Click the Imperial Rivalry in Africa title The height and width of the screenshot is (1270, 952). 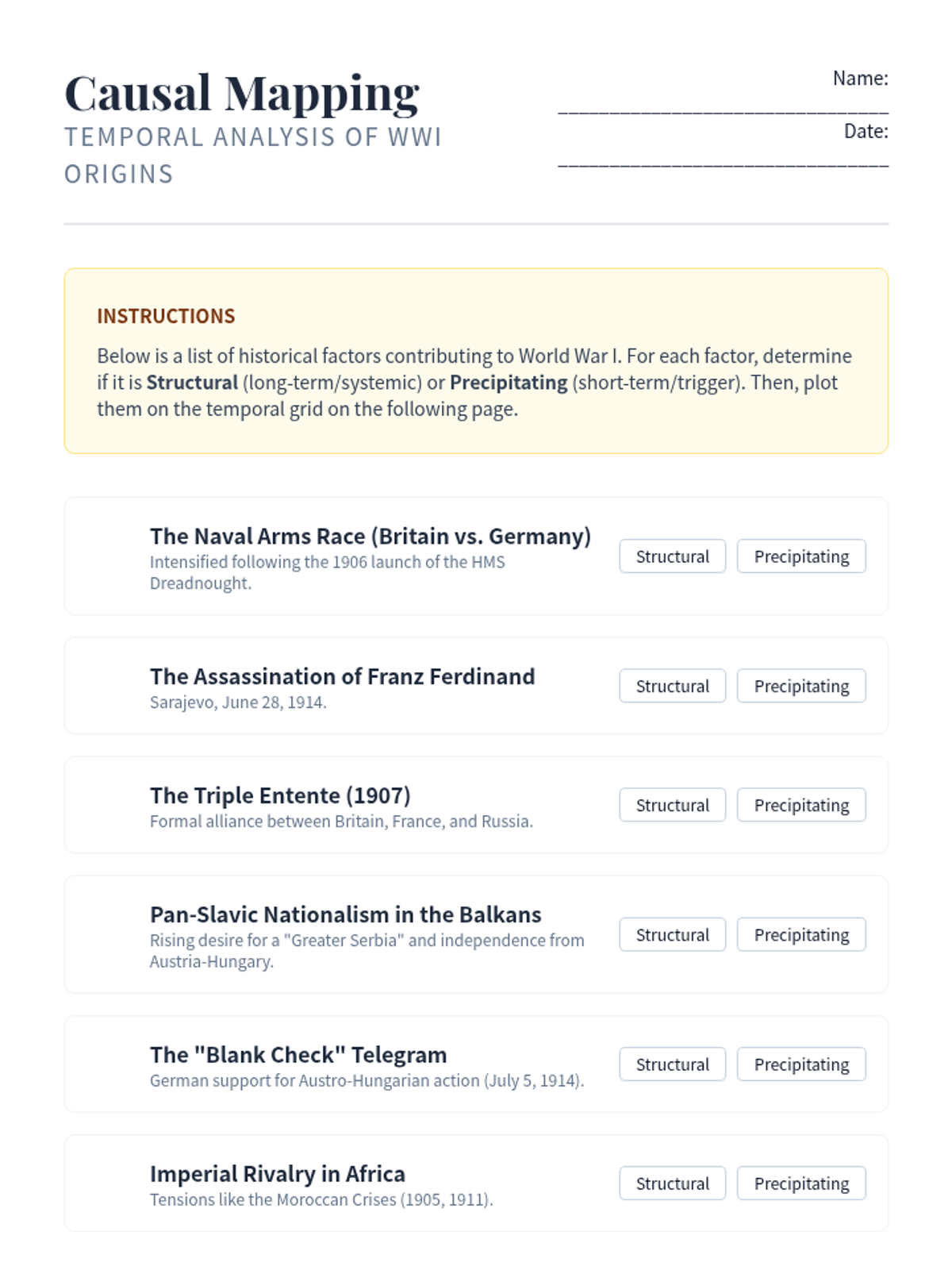[277, 1174]
